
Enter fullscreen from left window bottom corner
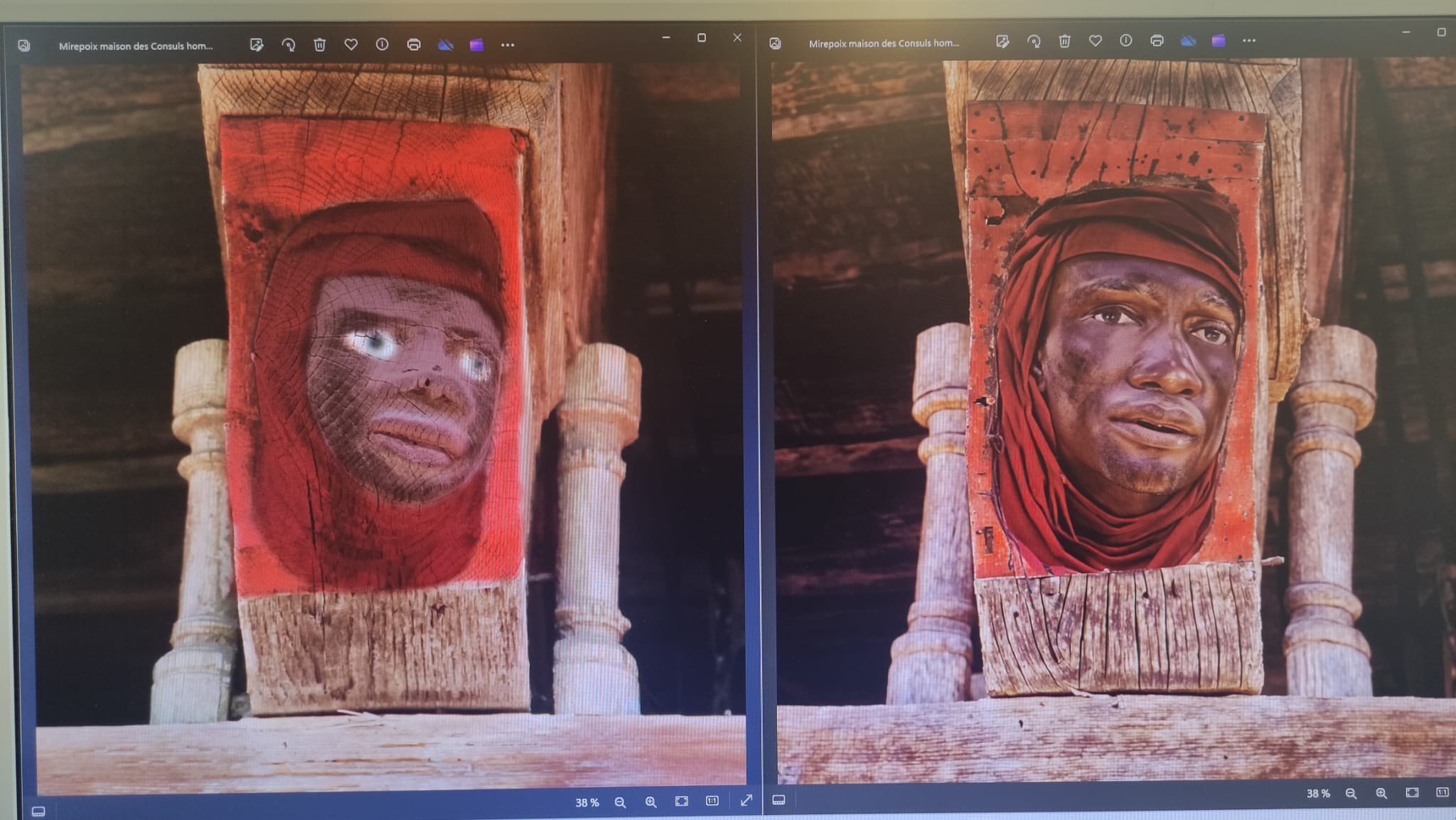point(746,801)
